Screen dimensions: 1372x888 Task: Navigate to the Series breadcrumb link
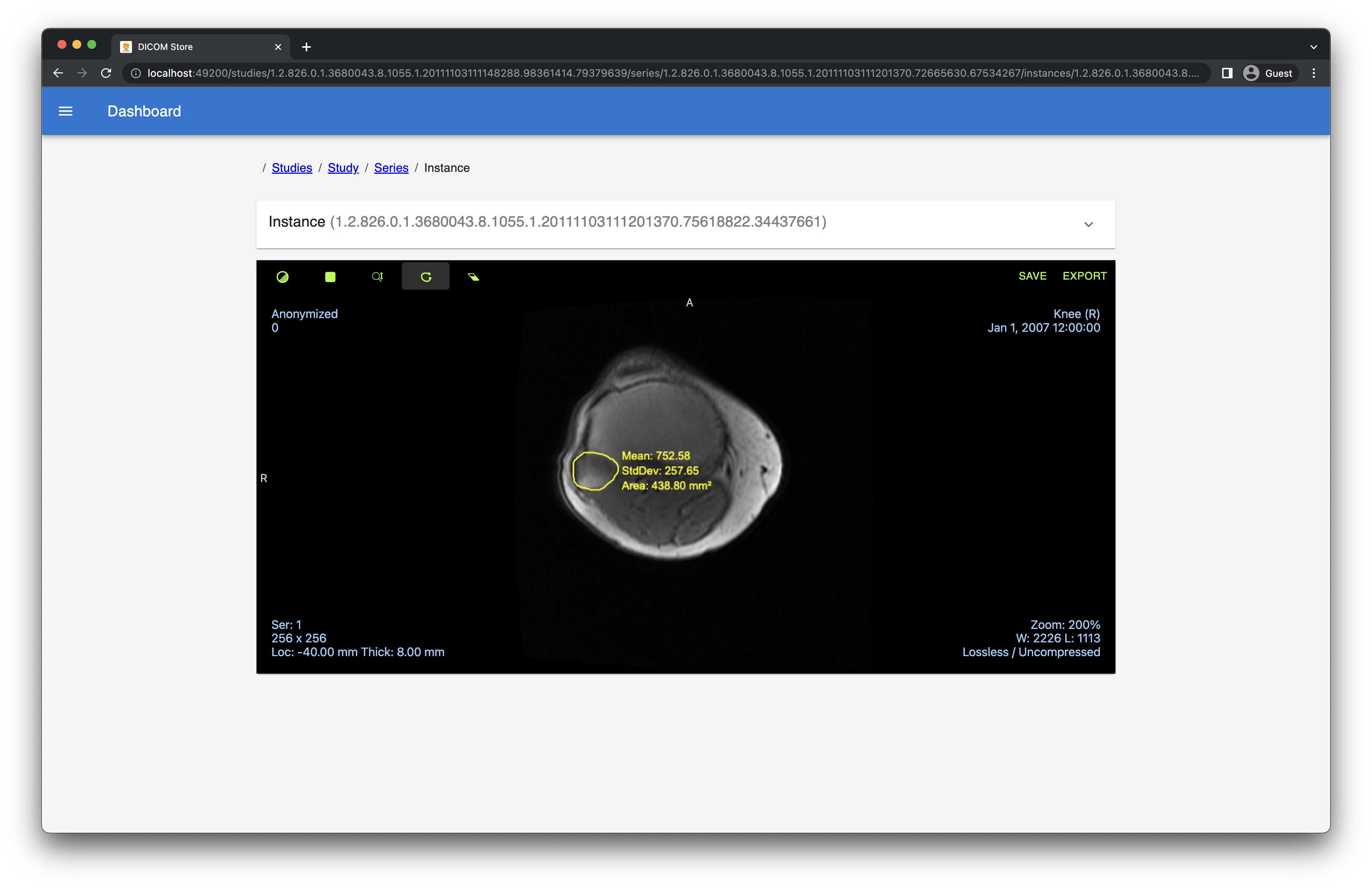tap(391, 168)
